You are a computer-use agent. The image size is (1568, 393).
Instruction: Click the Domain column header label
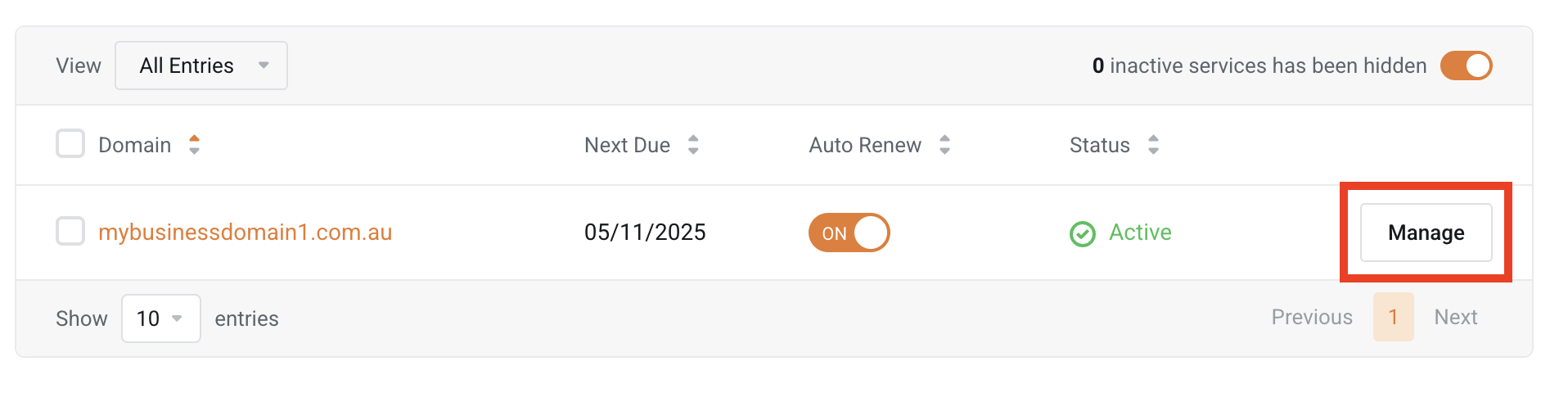[135, 145]
